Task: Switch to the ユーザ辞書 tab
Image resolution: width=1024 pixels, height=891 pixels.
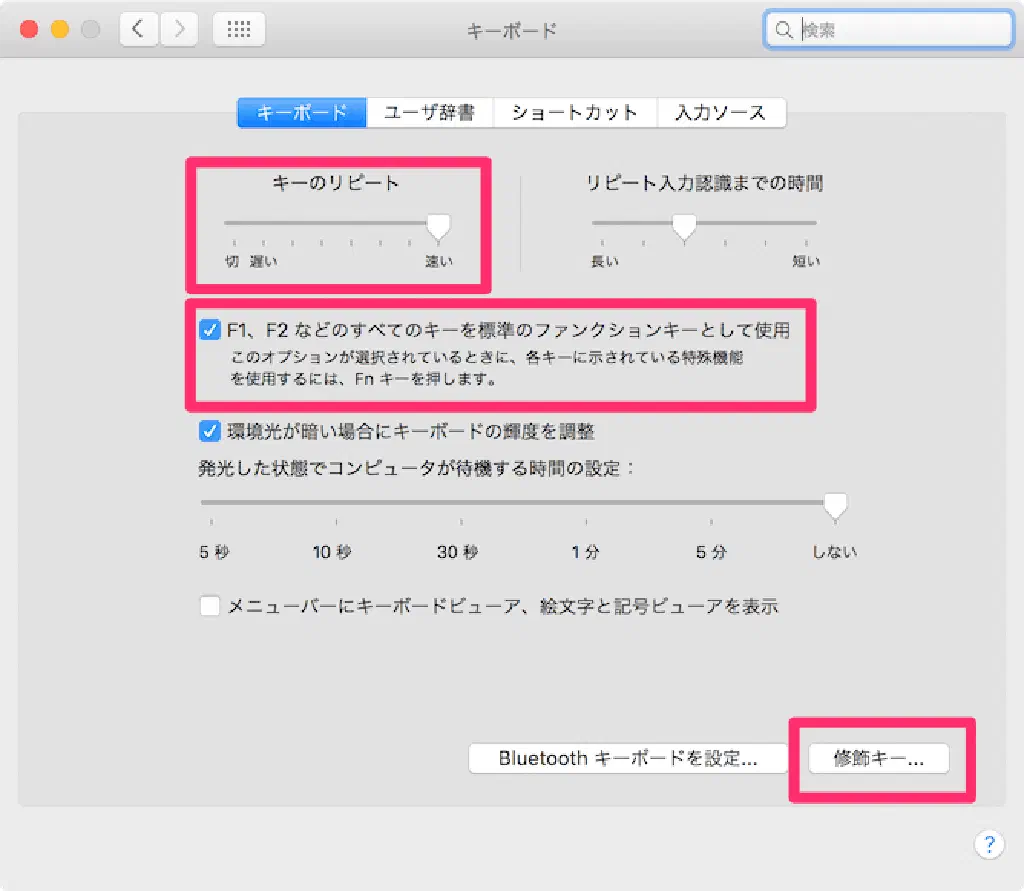Action: pos(429,113)
